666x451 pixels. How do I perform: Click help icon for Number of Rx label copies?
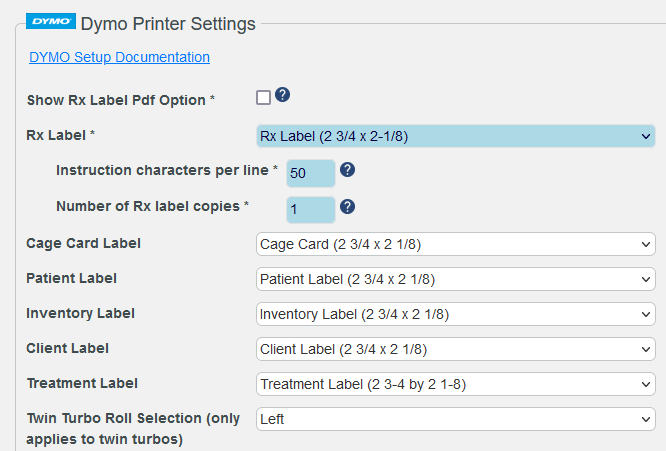pyautogui.click(x=348, y=206)
